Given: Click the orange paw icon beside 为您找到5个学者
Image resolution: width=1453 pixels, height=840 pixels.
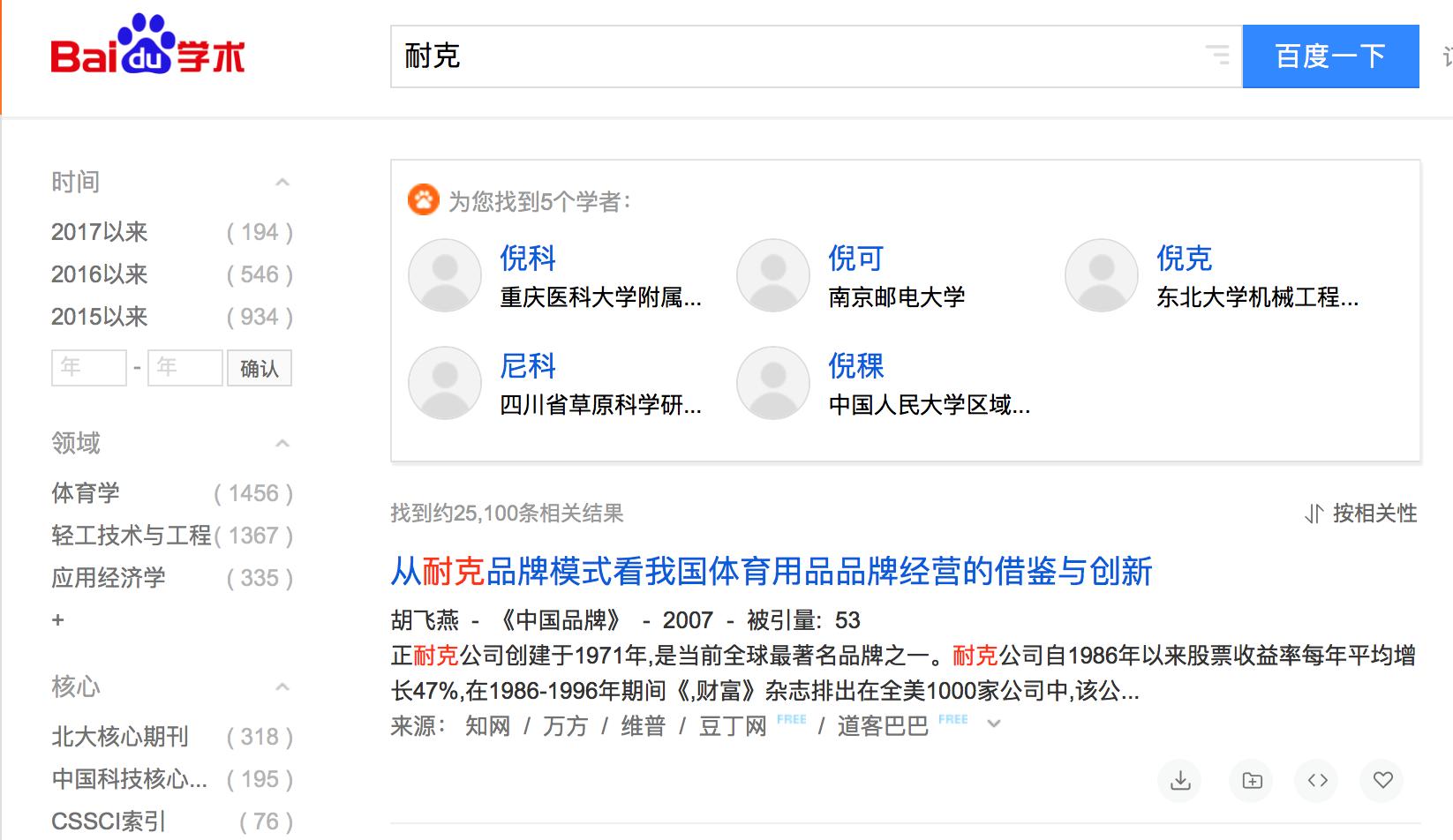Looking at the screenshot, I should (425, 200).
